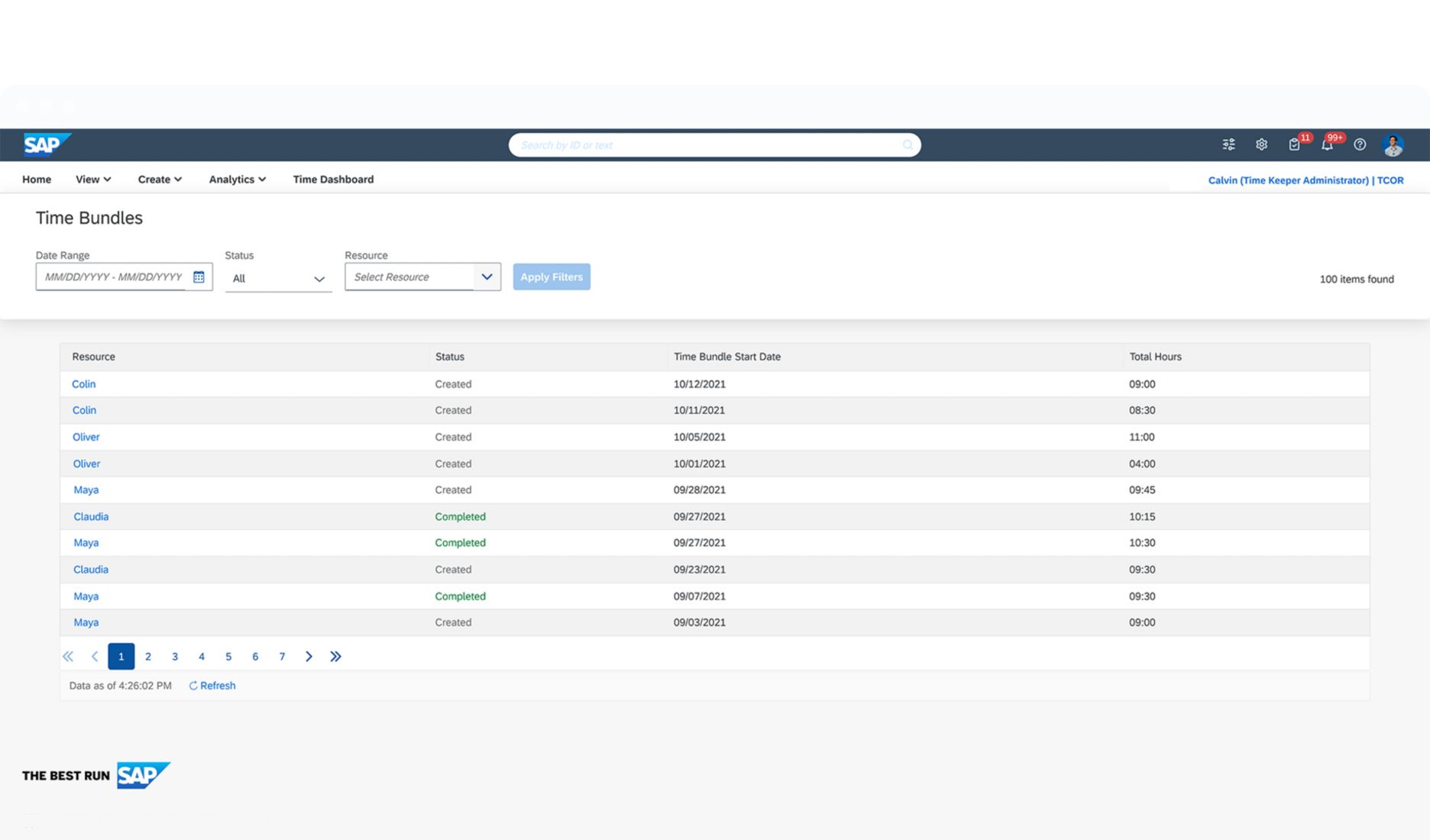Click the SAP logo
Viewport: 1430px width, 840px height.
point(44,144)
